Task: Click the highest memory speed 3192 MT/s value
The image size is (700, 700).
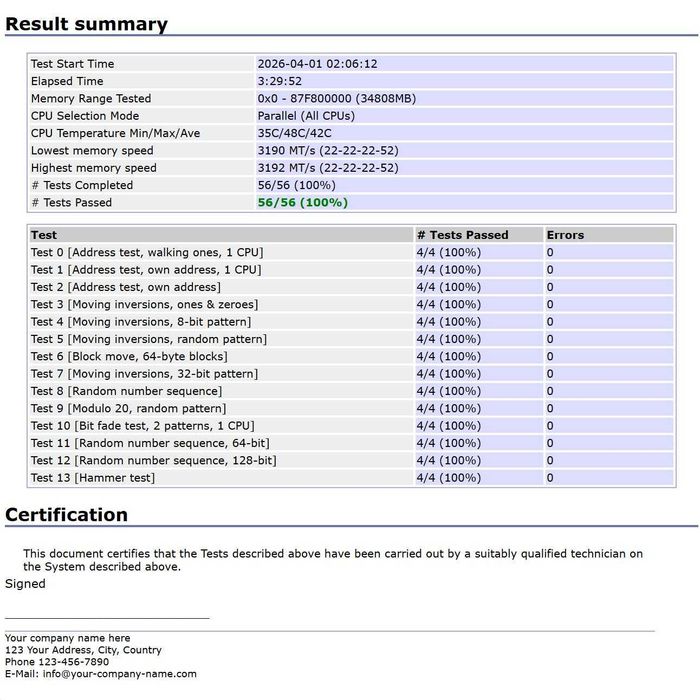Action: [x=328, y=168]
